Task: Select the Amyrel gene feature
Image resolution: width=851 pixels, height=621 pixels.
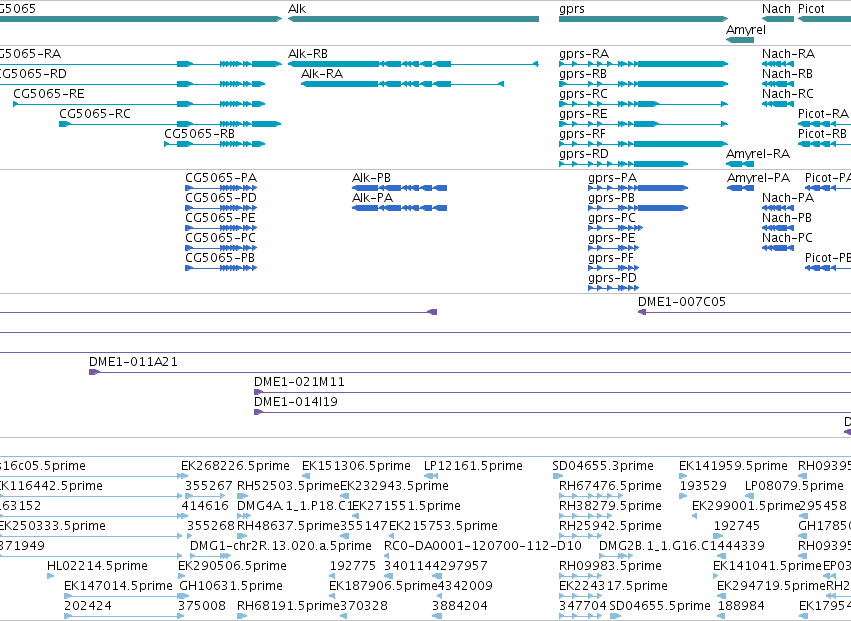Action: [x=740, y=40]
